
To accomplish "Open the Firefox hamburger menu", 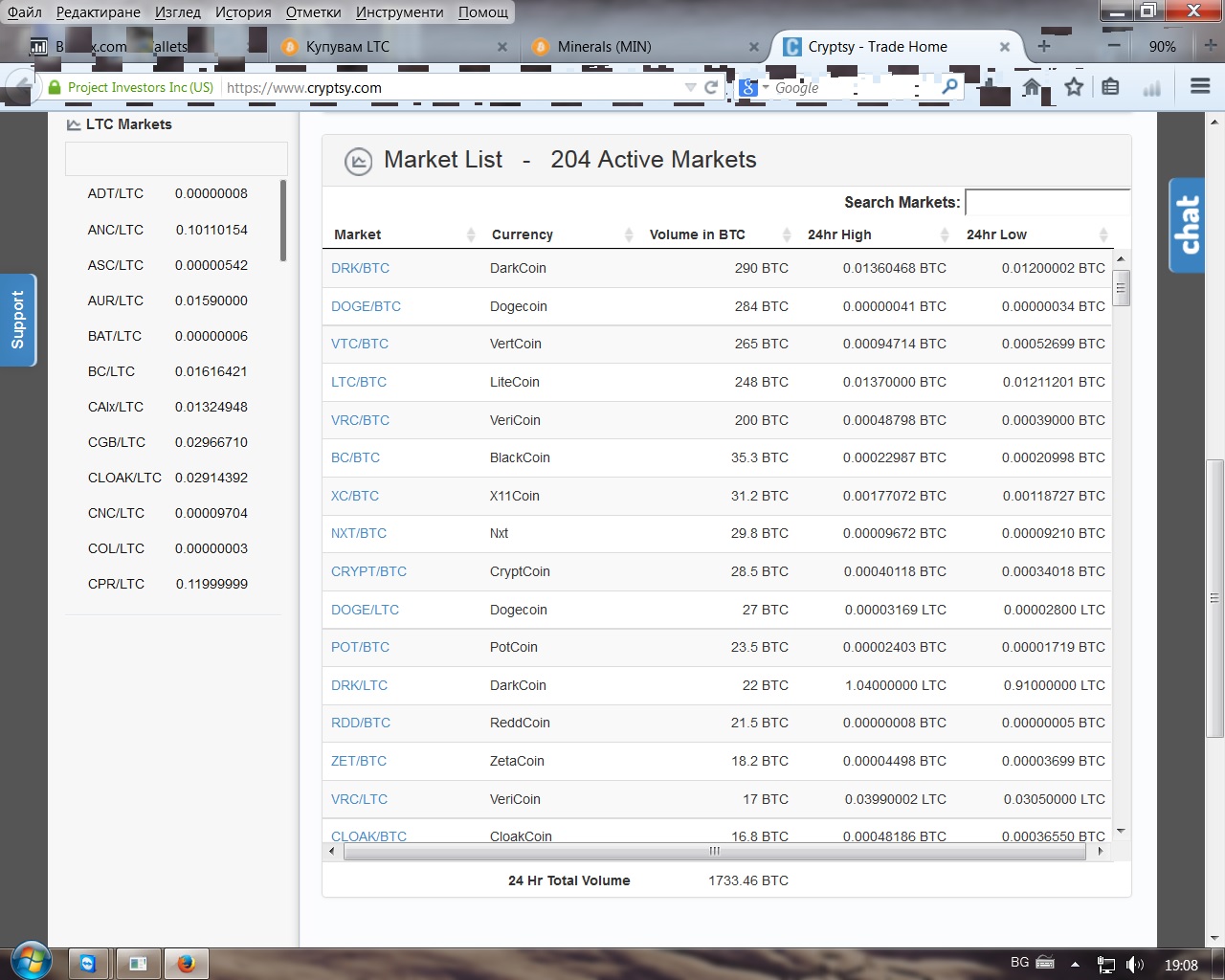I will coord(1200,87).
